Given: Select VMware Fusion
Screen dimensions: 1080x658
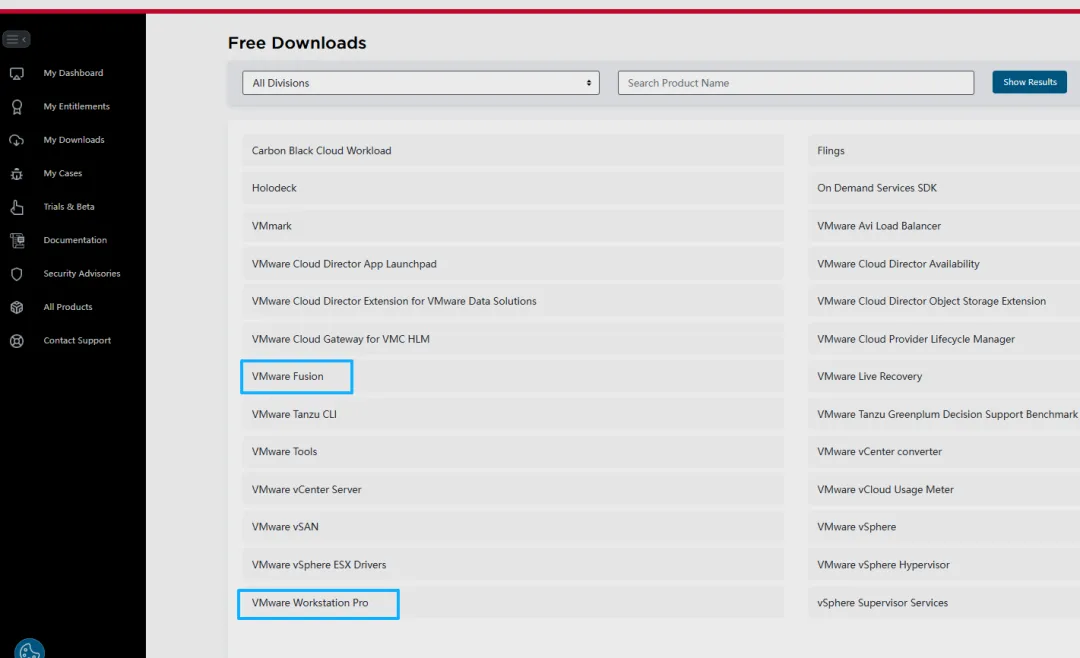Looking at the screenshot, I should click(x=513, y=376).
